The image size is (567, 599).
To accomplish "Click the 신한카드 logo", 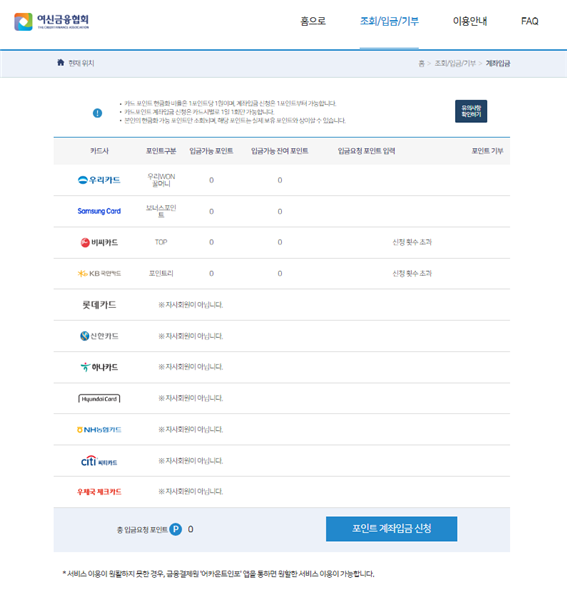I will click(99, 336).
